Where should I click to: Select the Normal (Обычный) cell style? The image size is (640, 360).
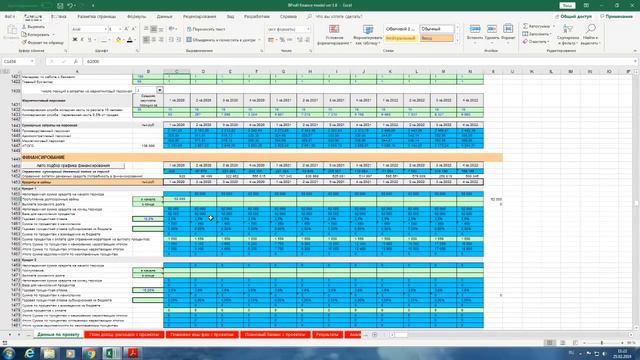(x=436, y=29)
